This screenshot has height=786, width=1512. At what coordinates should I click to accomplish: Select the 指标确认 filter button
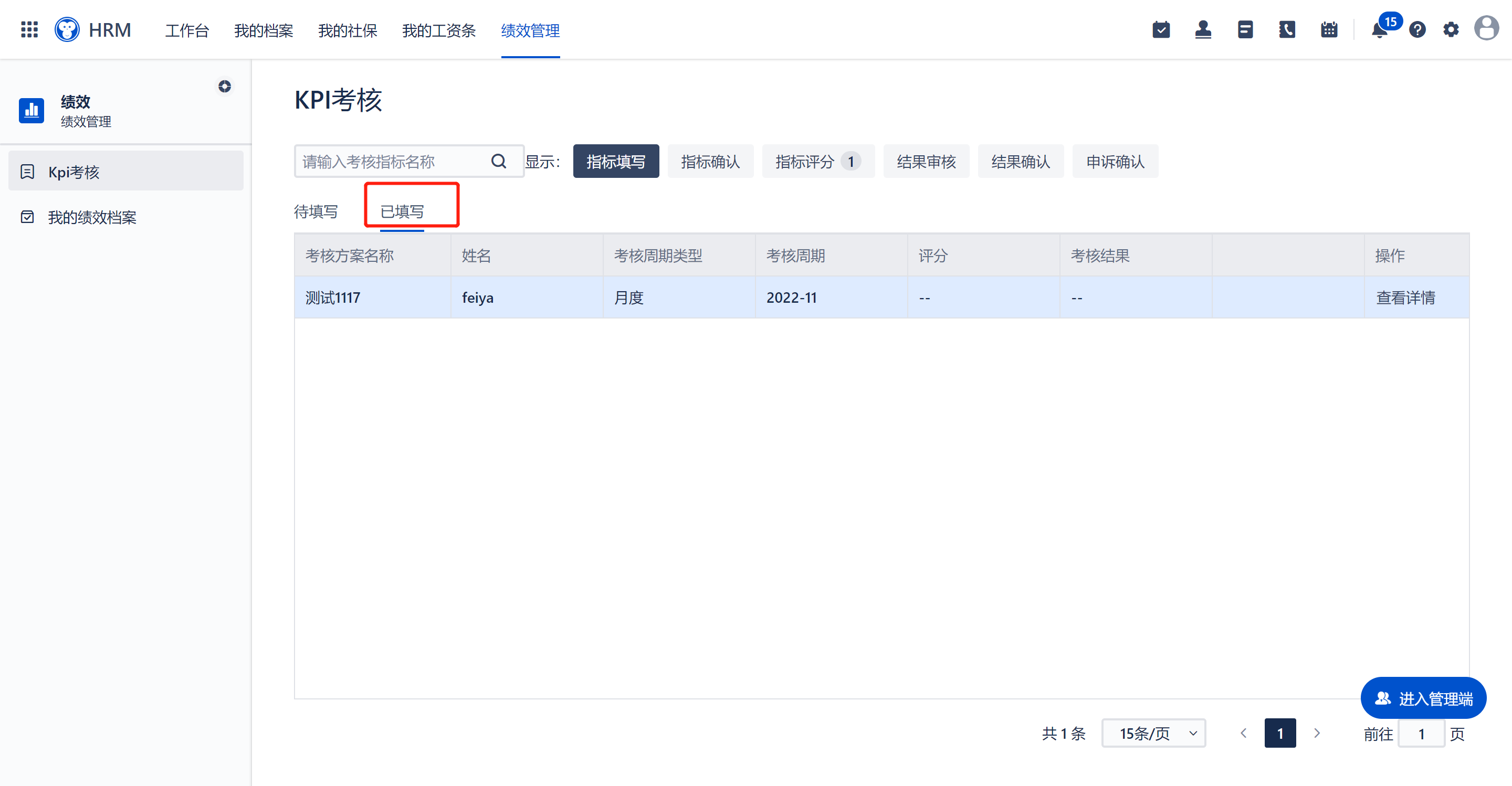tap(710, 161)
